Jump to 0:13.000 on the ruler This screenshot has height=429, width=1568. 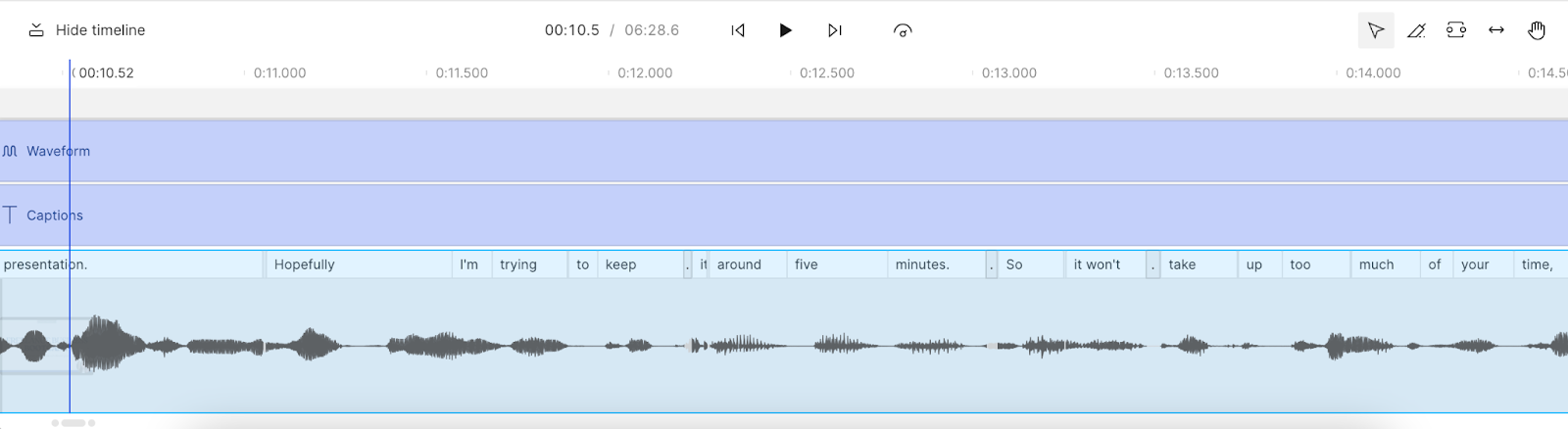(1009, 72)
